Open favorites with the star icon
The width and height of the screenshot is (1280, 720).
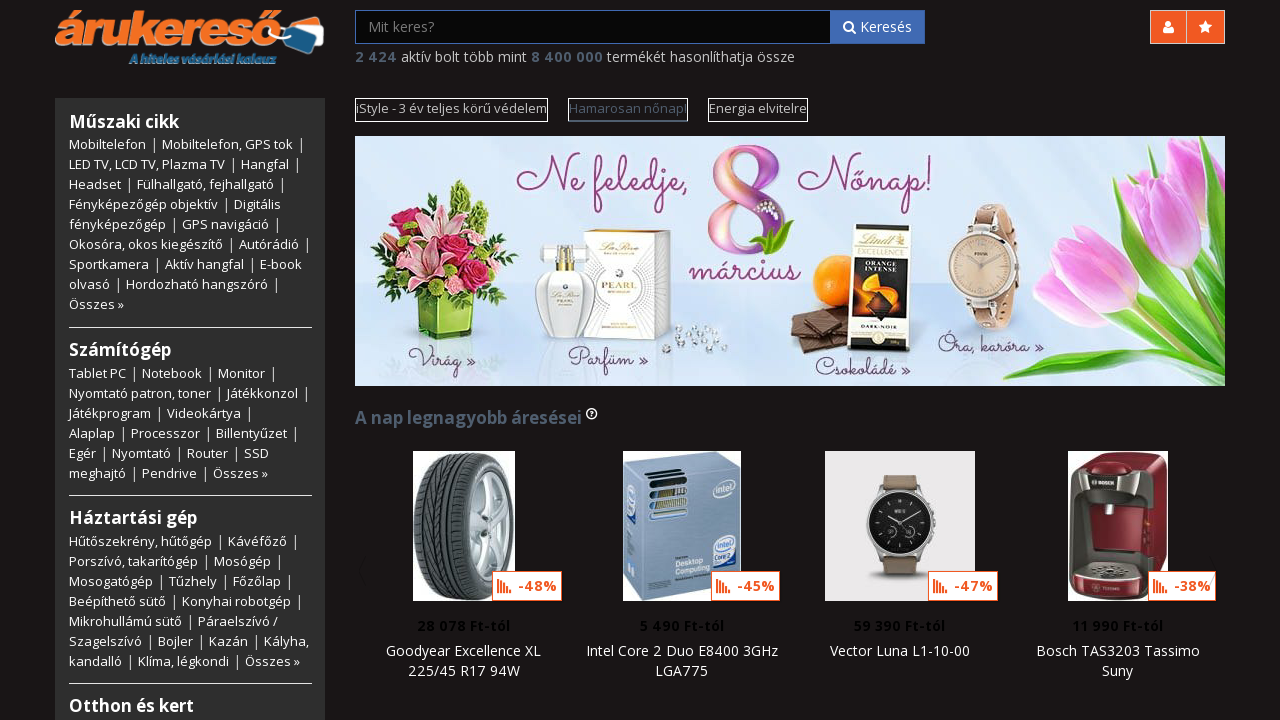coord(1206,27)
